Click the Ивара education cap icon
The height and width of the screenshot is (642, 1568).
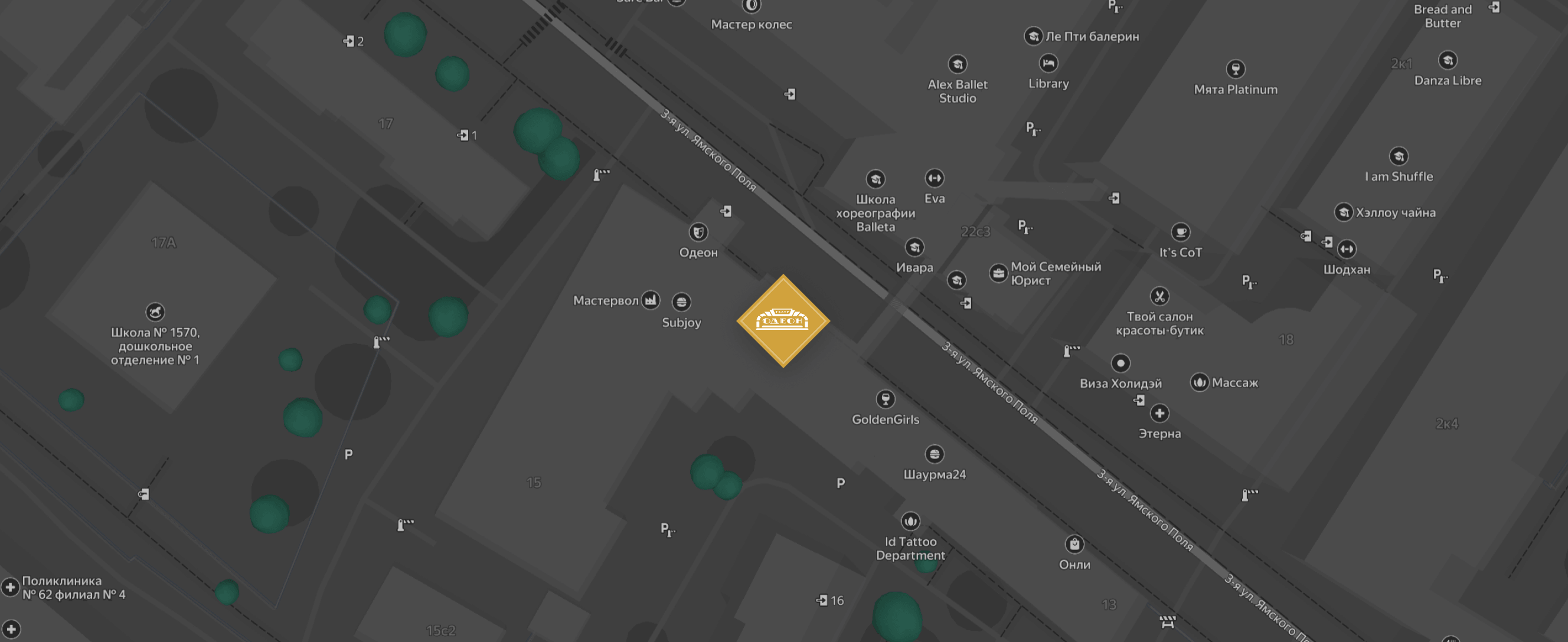914,247
